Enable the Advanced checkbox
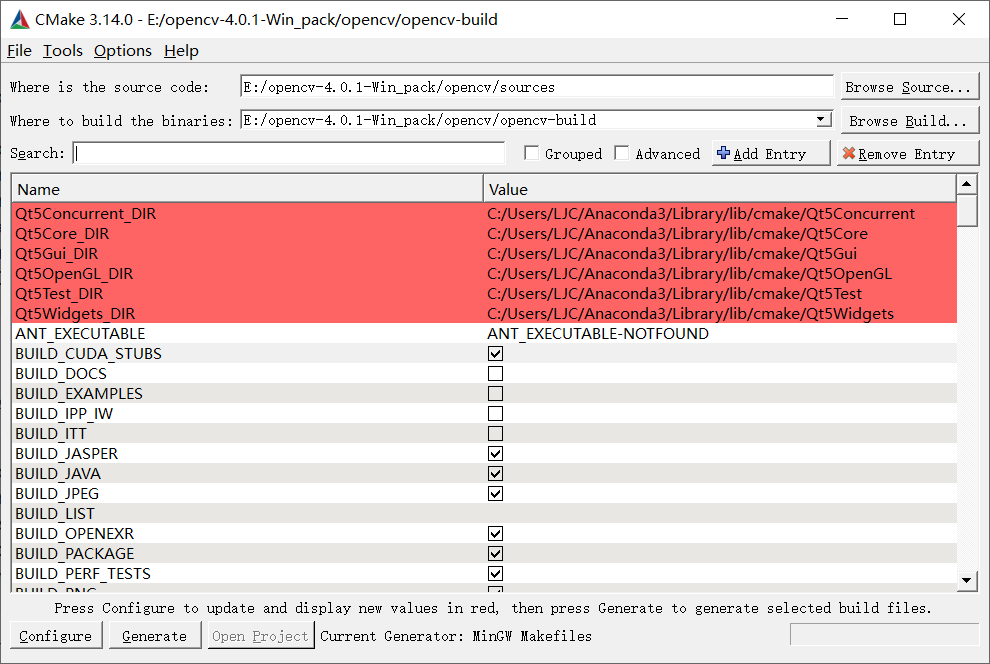 (x=621, y=153)
